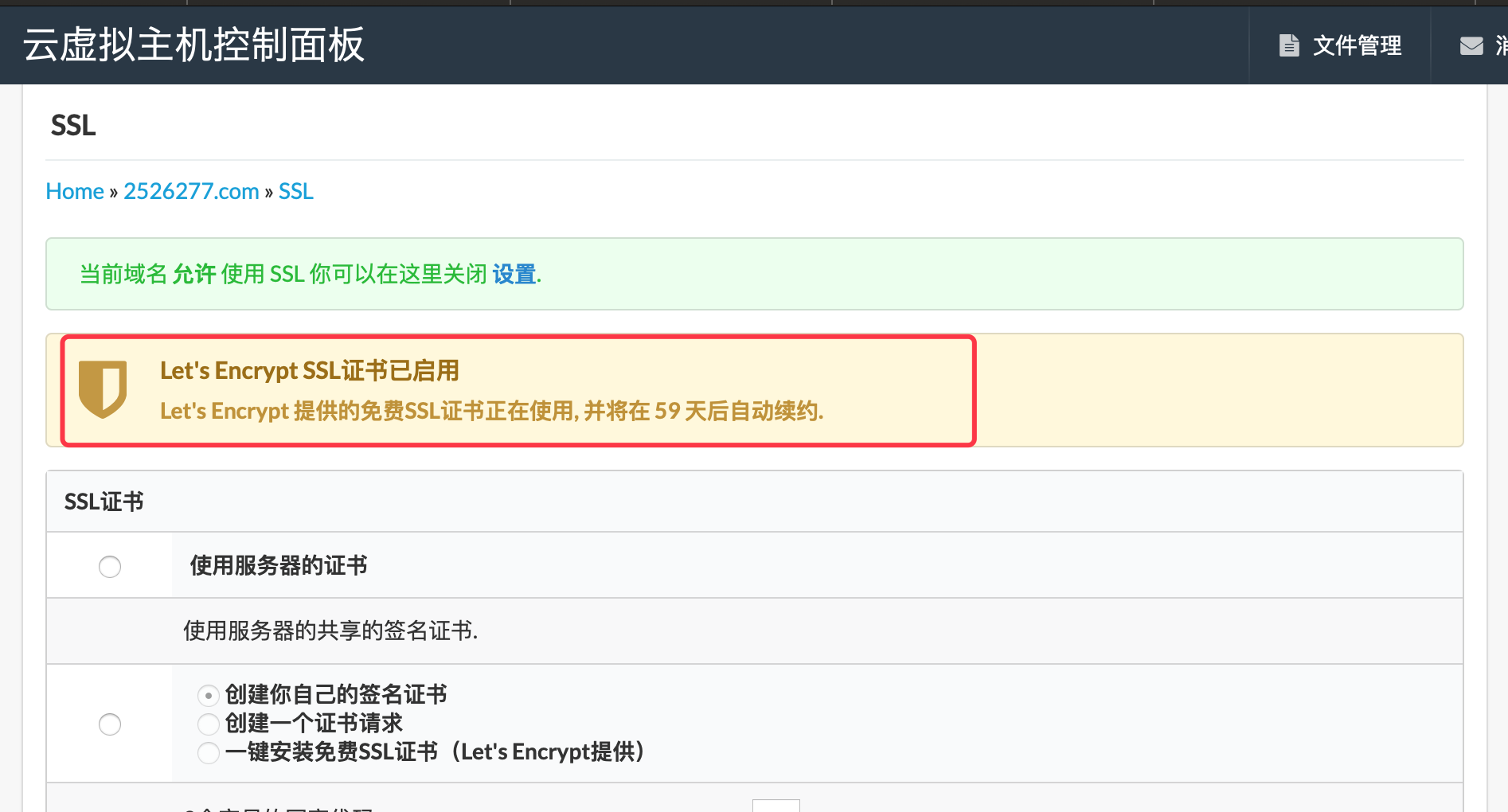
Task: Go to the Home breadcrumb link
Action: pyautogui.click(x=75, y=191)
